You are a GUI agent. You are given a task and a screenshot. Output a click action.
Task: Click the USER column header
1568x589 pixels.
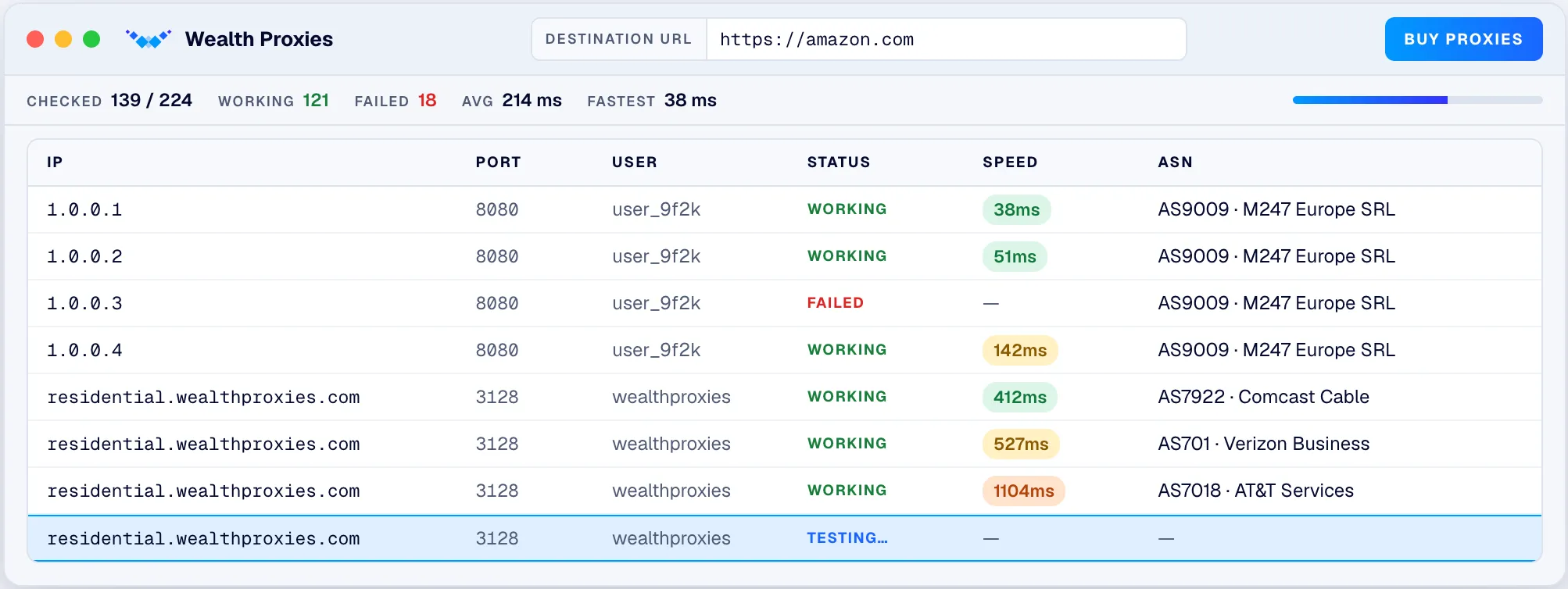pyautogui.click(x=635, y=162)
